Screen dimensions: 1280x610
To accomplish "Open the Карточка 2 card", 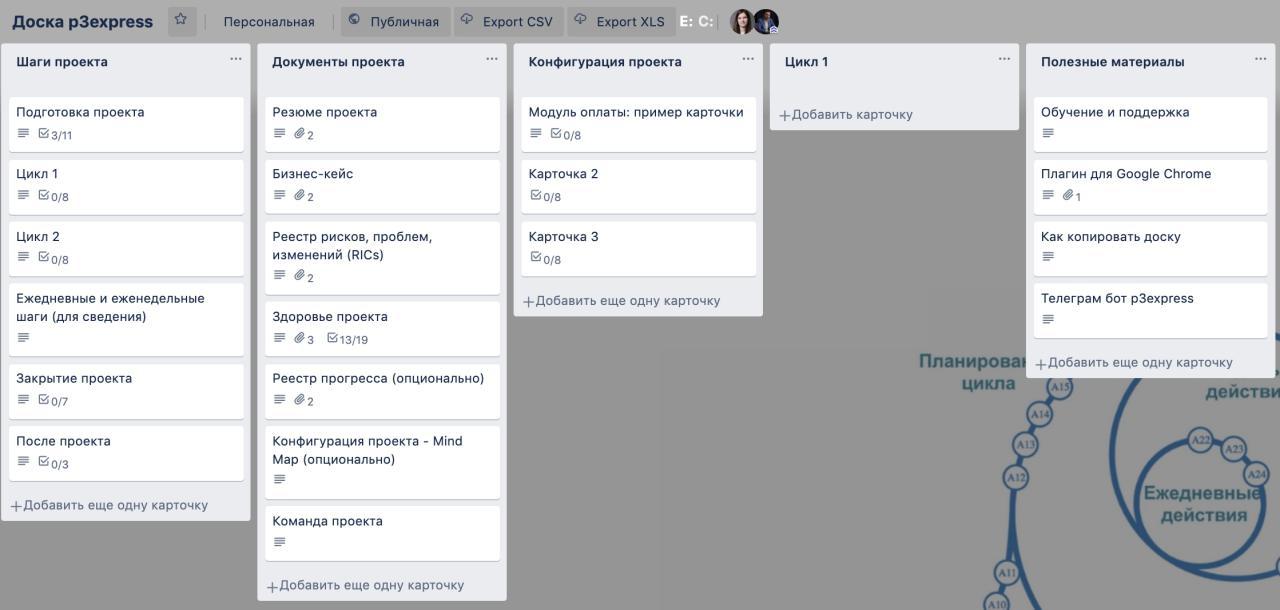I will point(638,186).
